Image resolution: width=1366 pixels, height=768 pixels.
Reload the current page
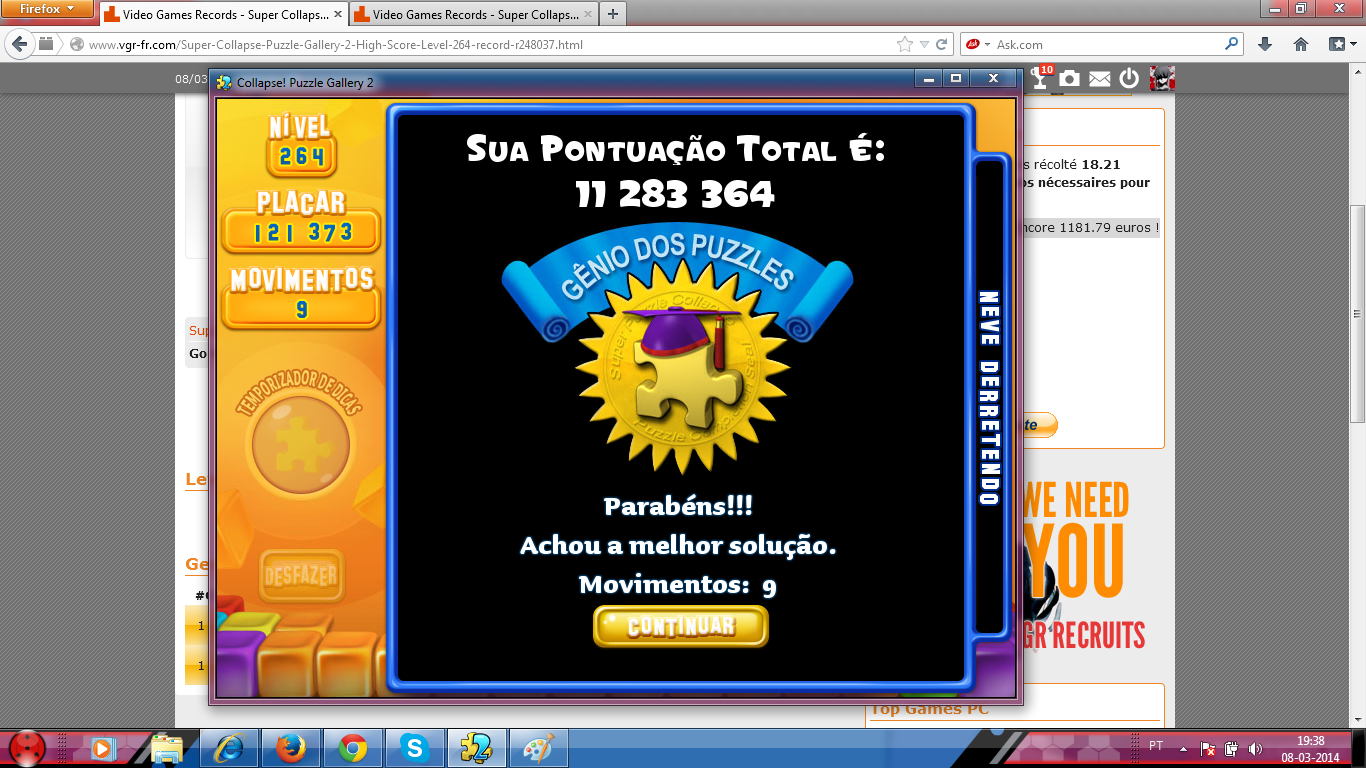[x=942, y=44]
